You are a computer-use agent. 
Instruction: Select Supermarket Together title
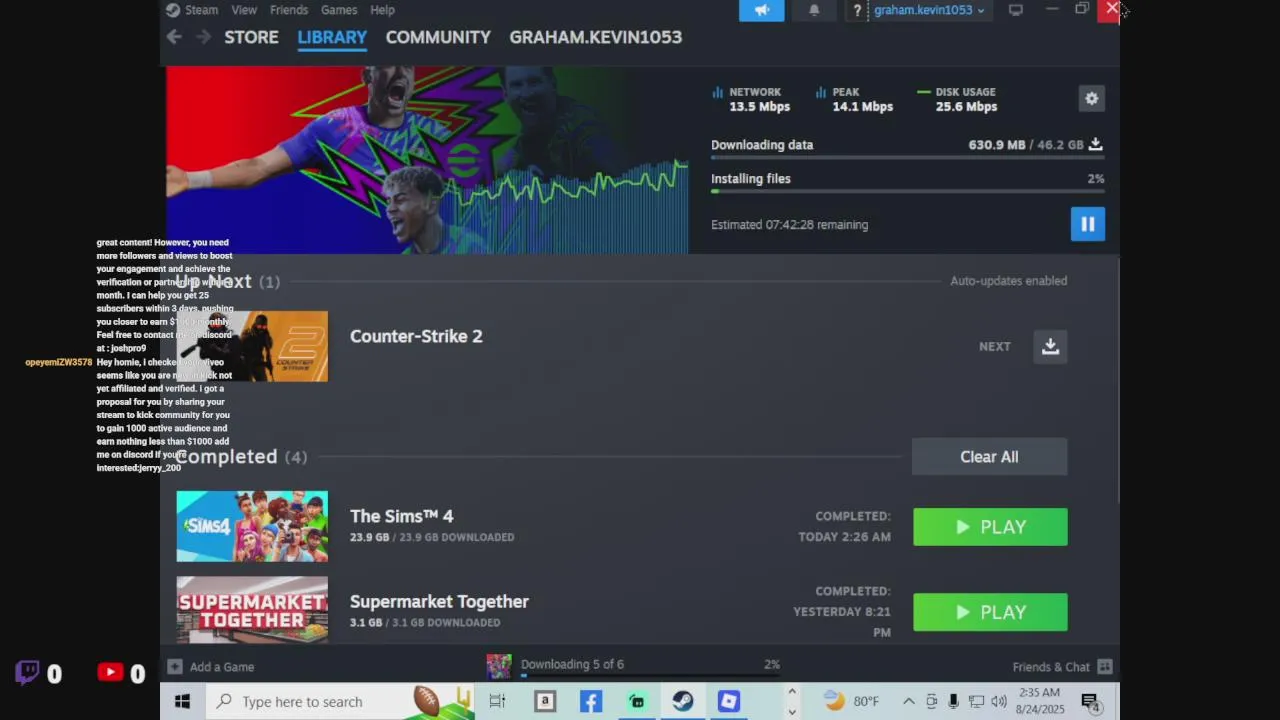pyautogui.click(x=439, y=601)
